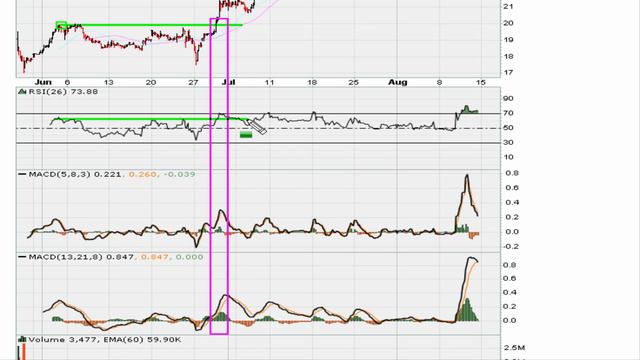Viewport: 640px width, 360px height.
Task: Click the price scale value 19
Action: [x=509, y=40]
